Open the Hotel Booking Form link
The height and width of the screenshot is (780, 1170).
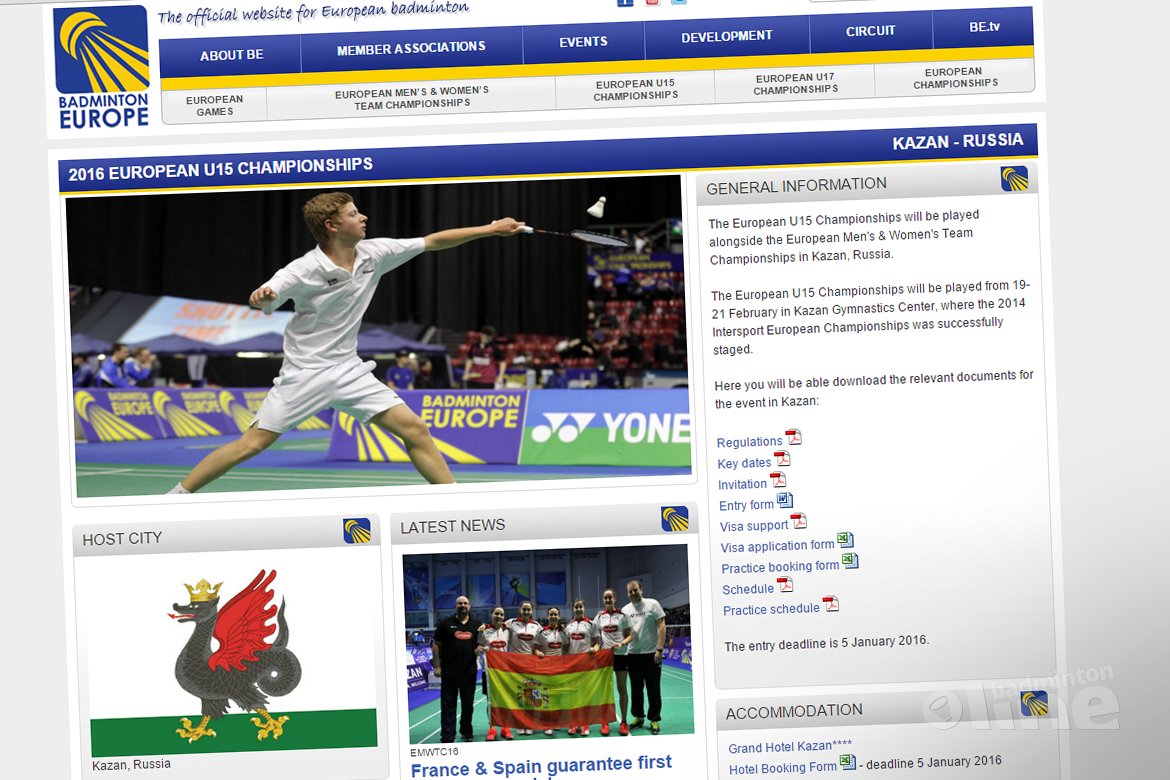pos(783,768)
